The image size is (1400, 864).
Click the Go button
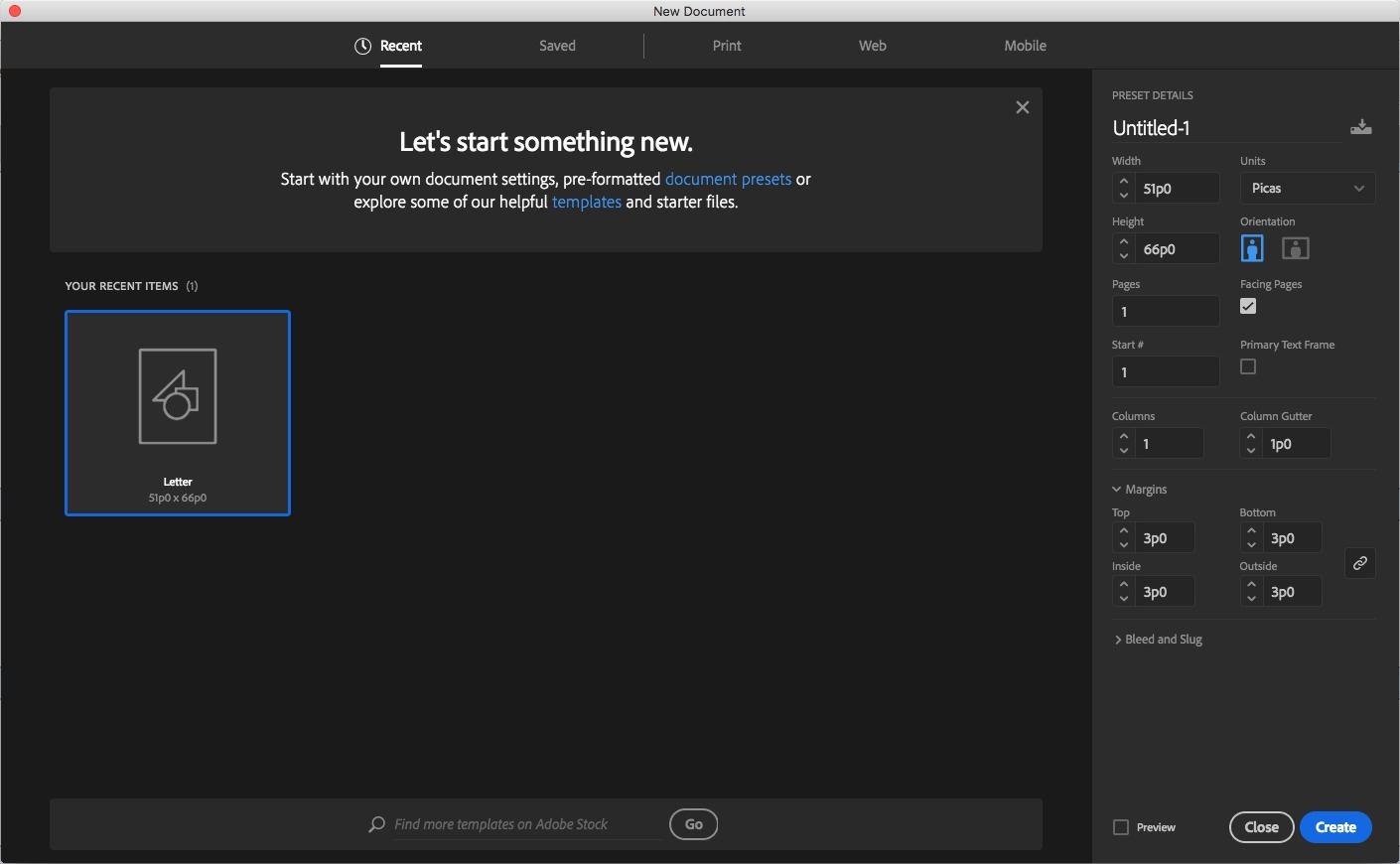pos(693,824)
